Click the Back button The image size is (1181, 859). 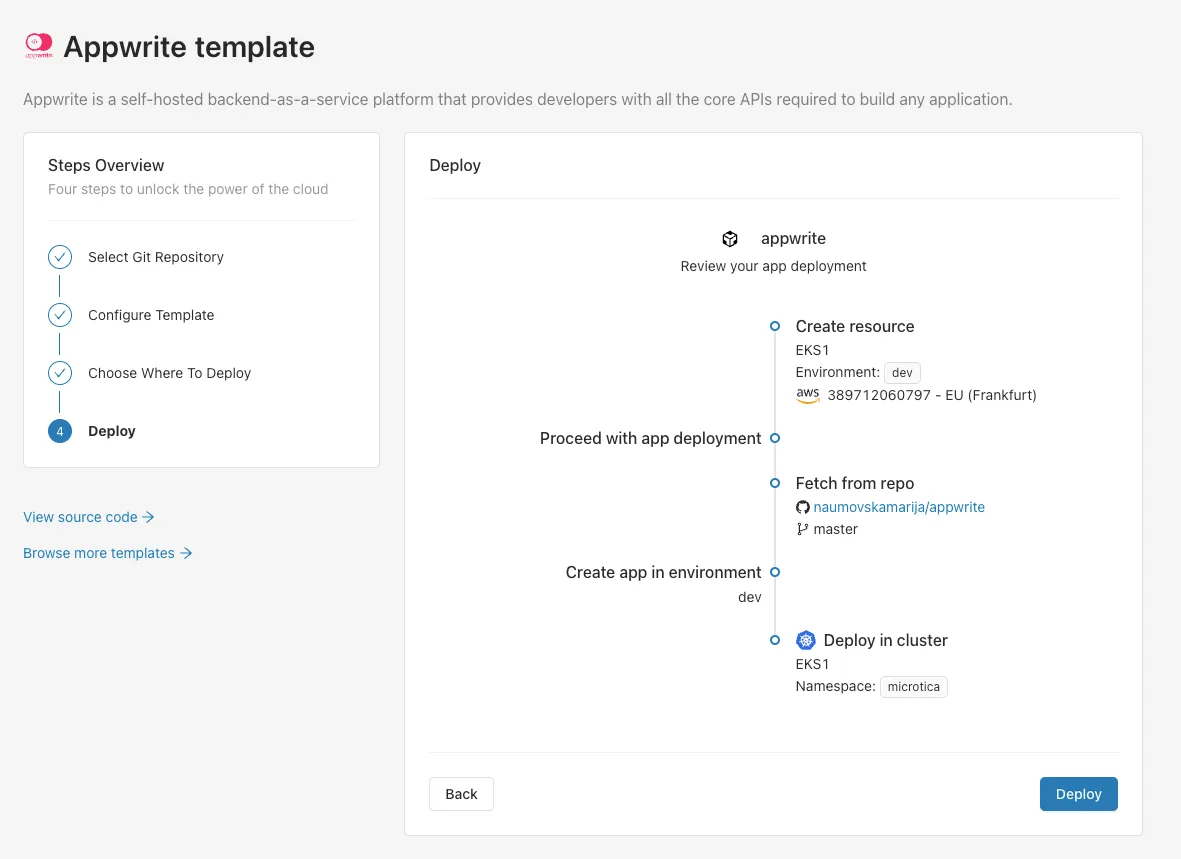(x=461, y=794)
